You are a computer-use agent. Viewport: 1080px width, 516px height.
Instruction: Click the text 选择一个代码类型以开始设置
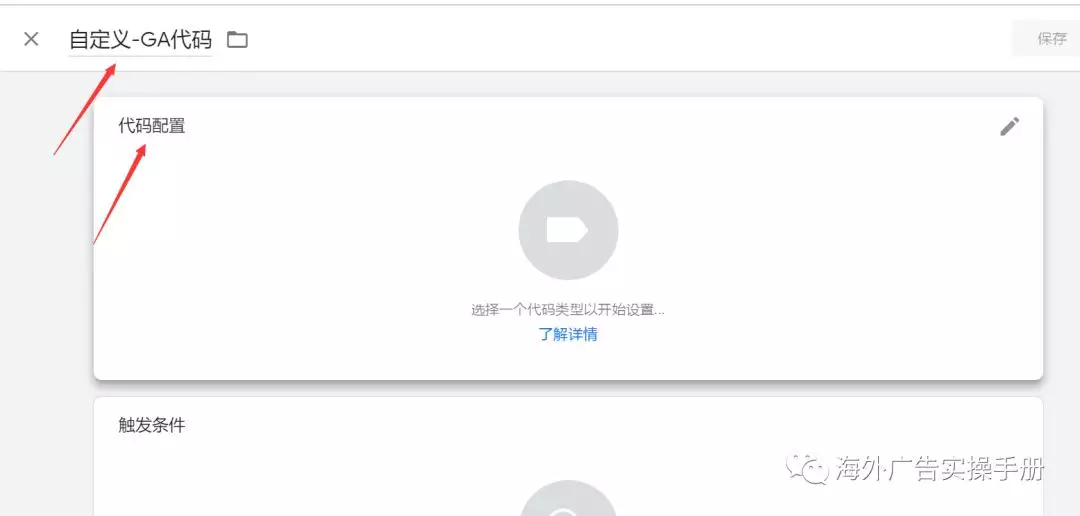click(x=564, y=310)
